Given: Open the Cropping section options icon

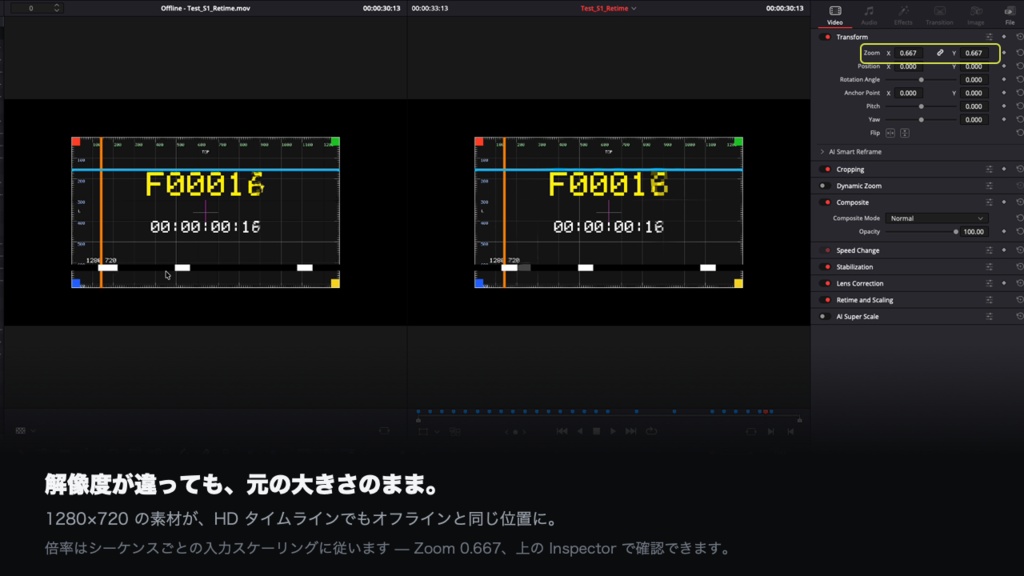Looking at the screenshot, I should click(989, 169).
